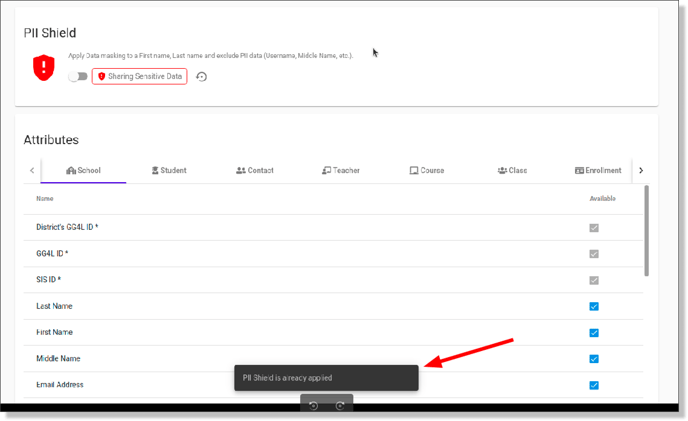Click the attributes list vertical scrollbar
688x421 pixels.
click(x=646, y=231)
